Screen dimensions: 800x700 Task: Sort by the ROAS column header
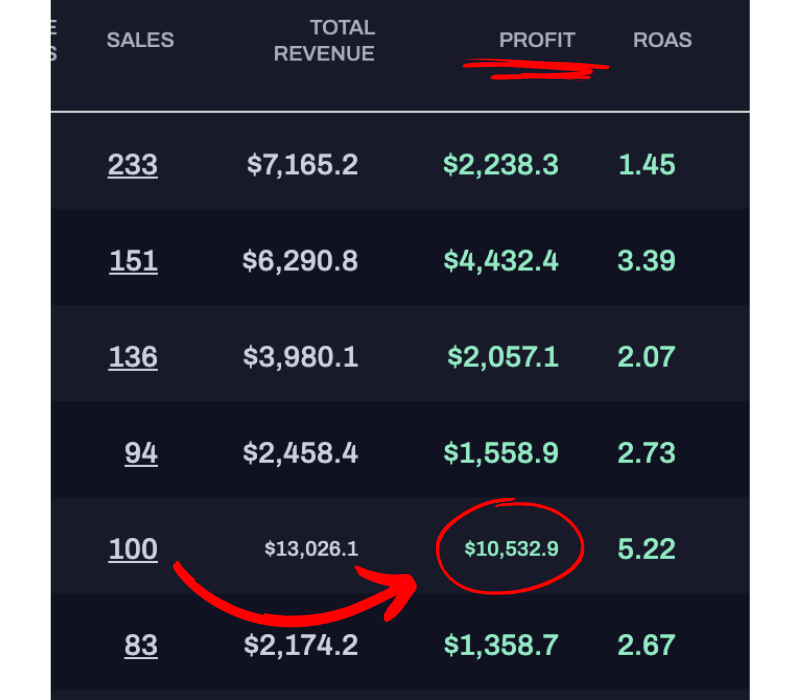662,40
